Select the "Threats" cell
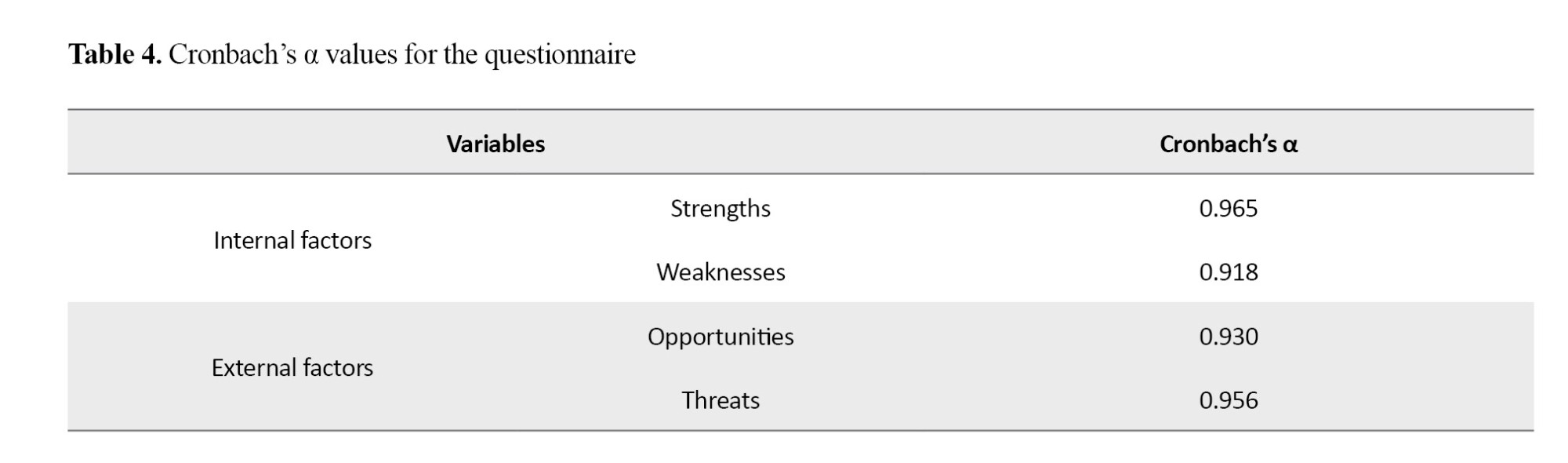Viewport: 1568px width, 463px height. (720, 400)
